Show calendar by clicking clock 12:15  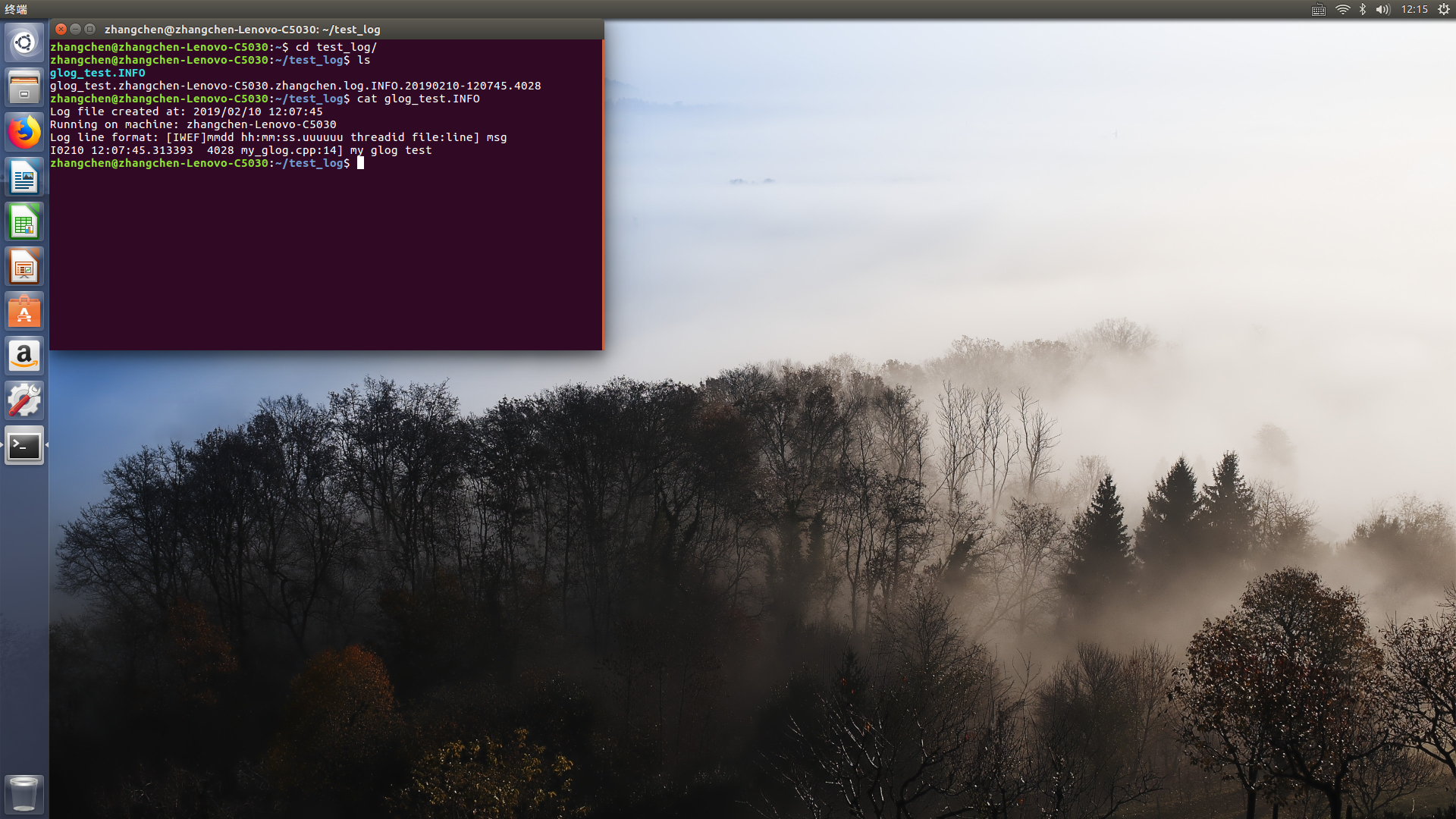click(x=1414, y=10)
